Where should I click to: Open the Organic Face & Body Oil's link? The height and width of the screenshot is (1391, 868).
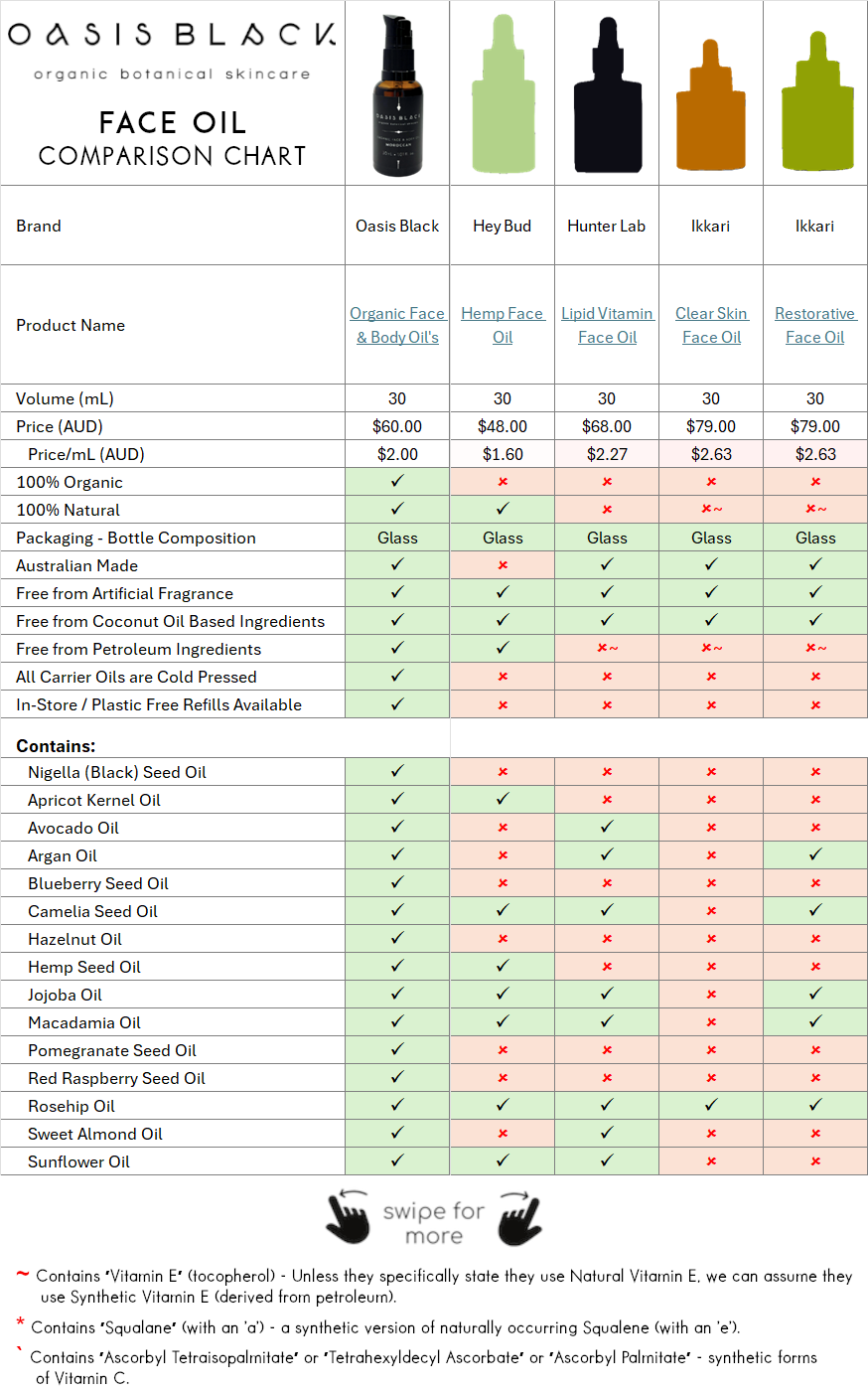tap(397, 325)
